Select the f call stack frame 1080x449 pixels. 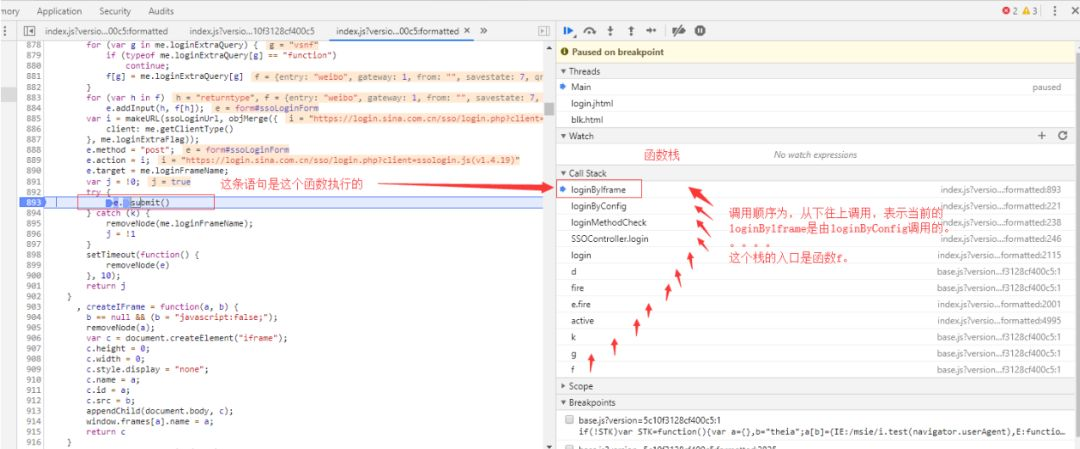click(817, 370)
